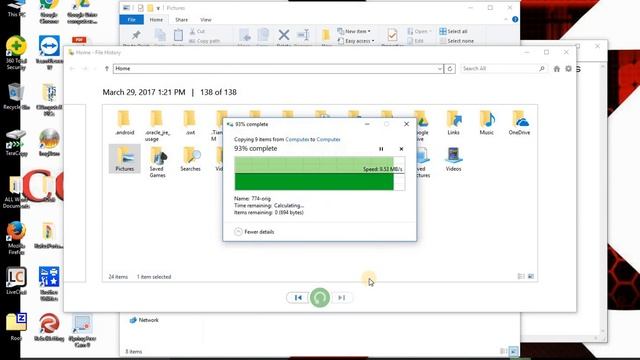Viewport: 640px width, 360px height.
Task: Cancel the copy operation
Action: [401, 149]
